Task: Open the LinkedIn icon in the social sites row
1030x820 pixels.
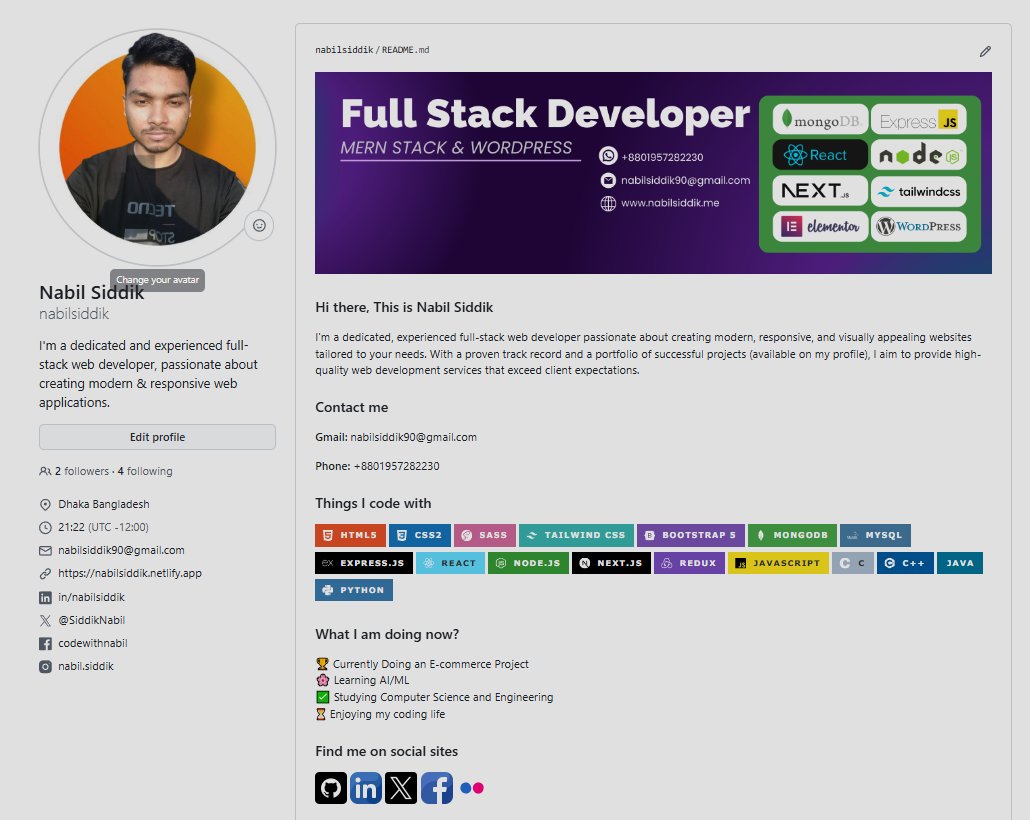Action: point(366,788)
